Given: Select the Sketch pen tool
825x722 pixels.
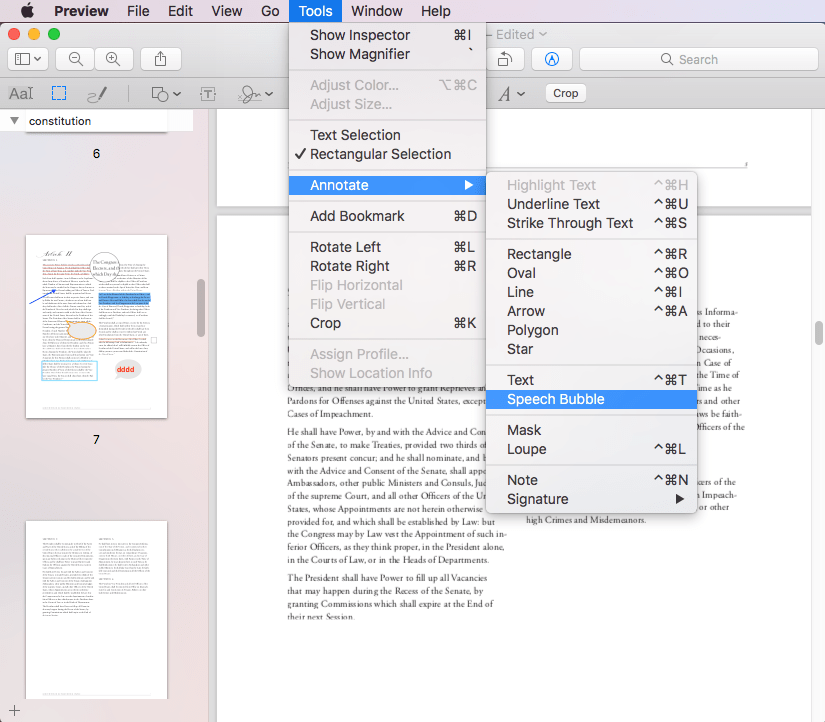Looking at the screenshot, I should point(97,93).
